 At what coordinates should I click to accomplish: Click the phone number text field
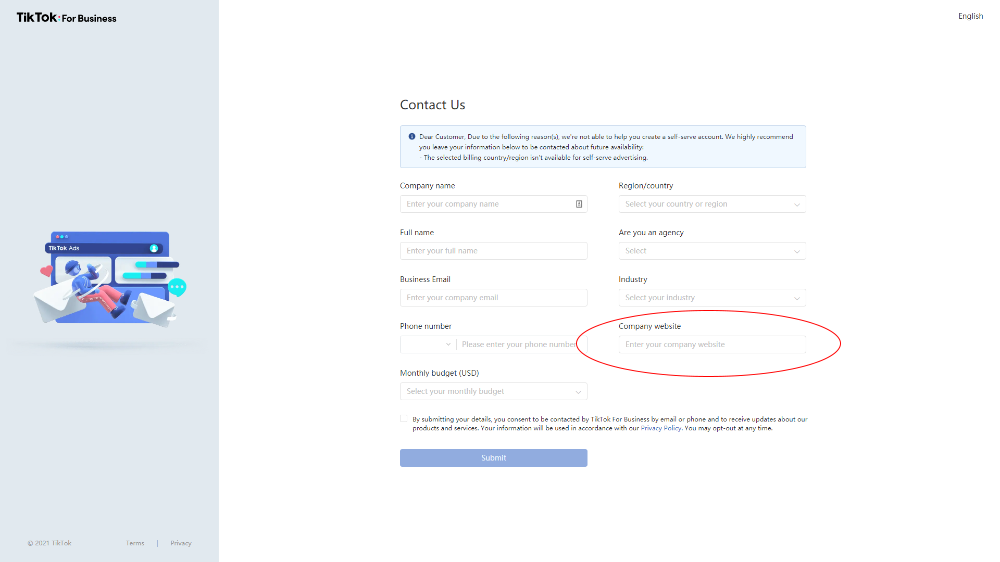click(x=517, y=344)
